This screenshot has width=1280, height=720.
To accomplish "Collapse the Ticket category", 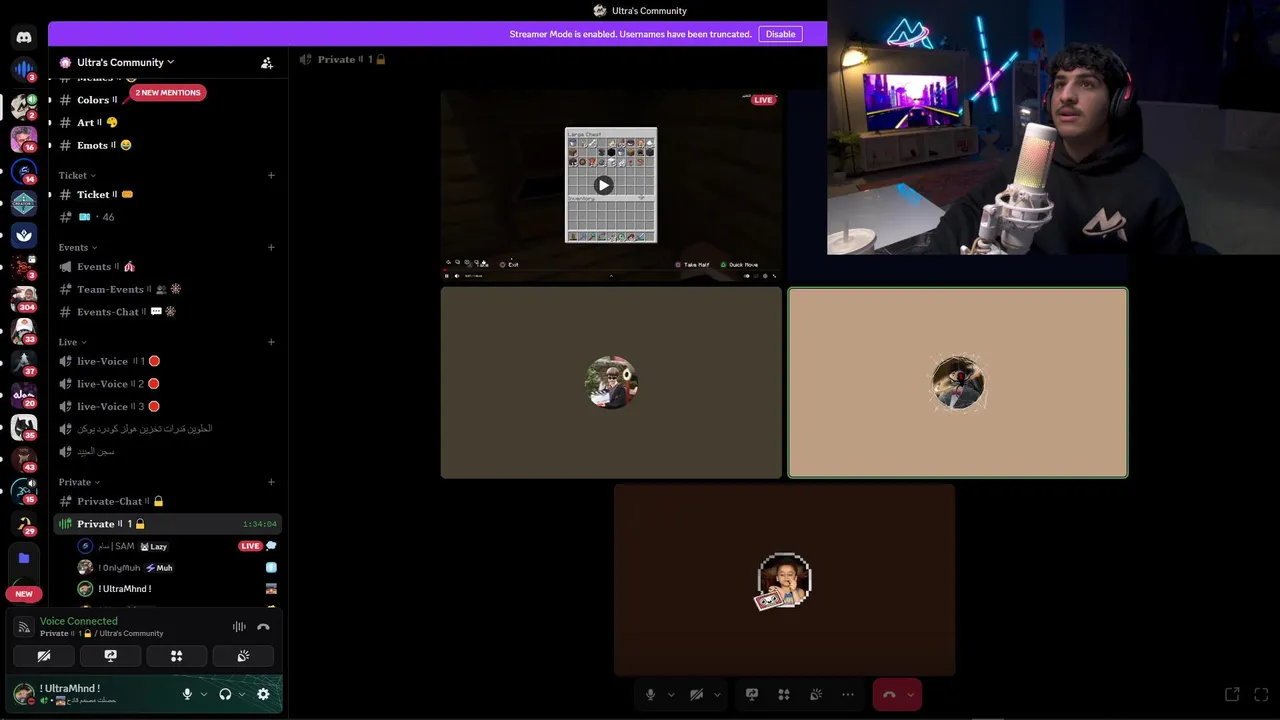I will pyautogui.click(x=77, y=175).
